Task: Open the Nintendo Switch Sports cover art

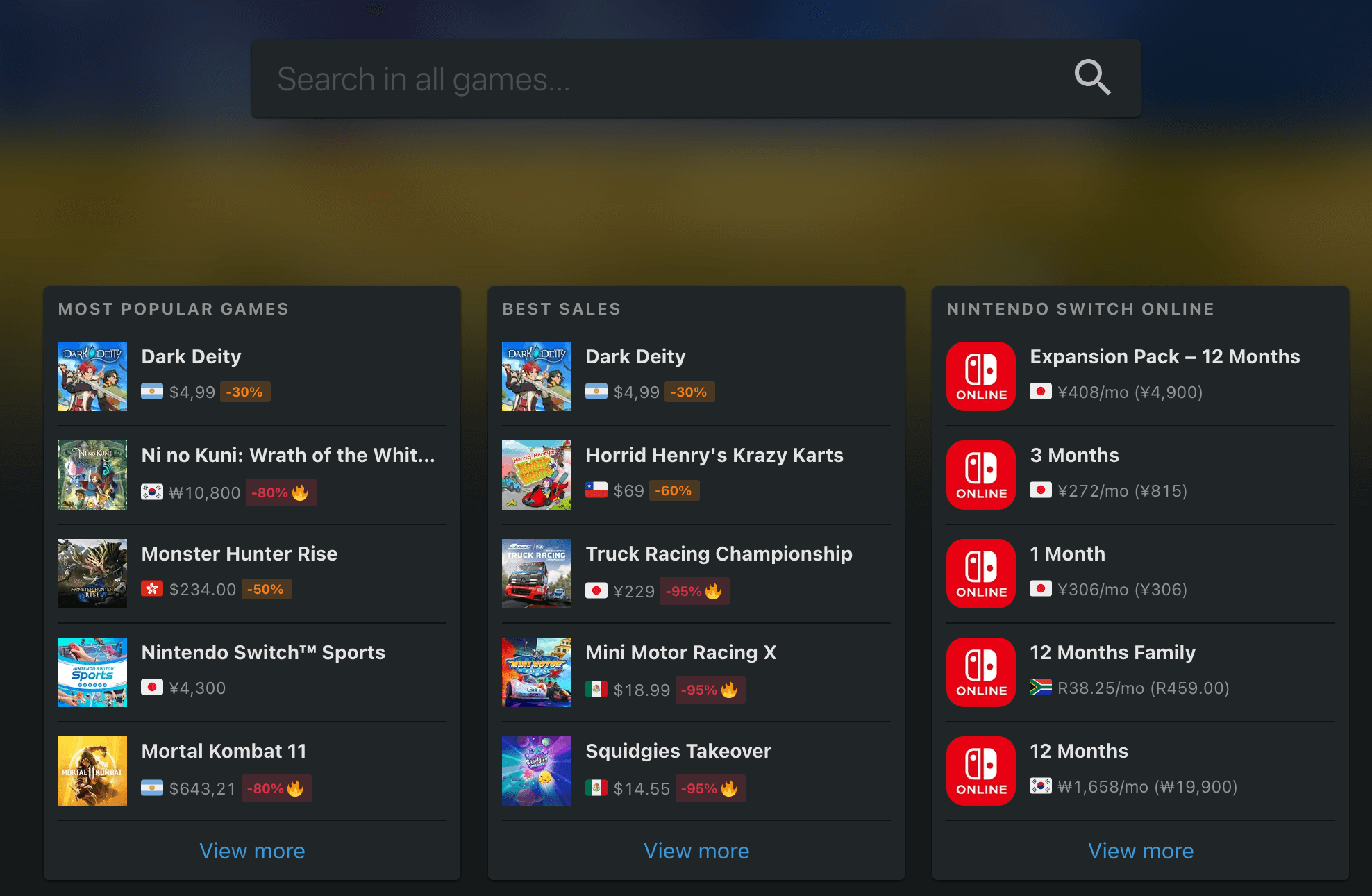Action: (92, 672)
